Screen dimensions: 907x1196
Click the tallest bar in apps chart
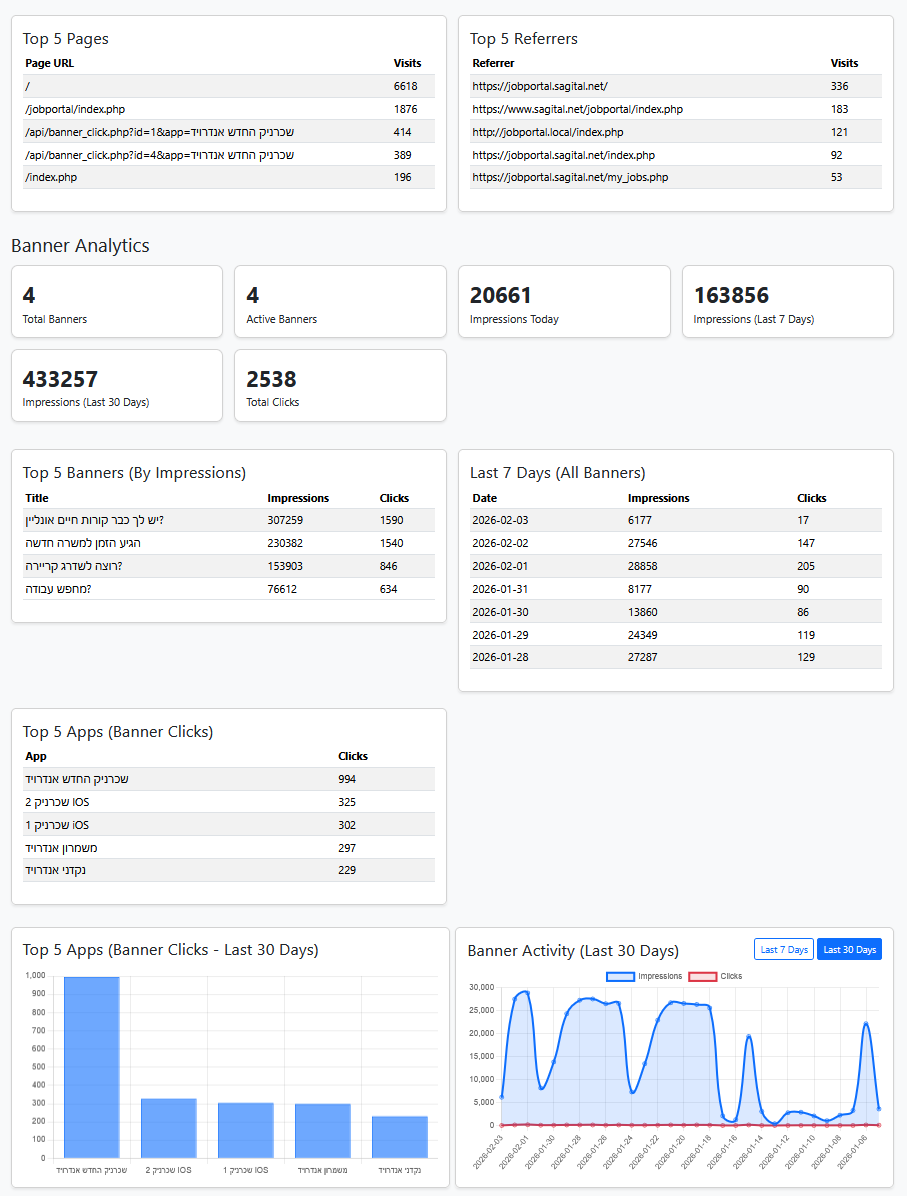92,1067
